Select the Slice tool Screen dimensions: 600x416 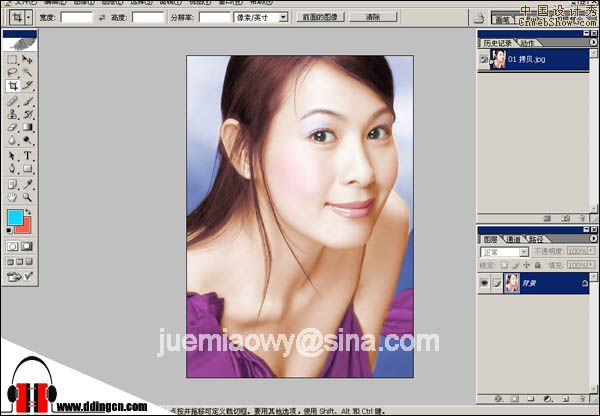point(27,85)
